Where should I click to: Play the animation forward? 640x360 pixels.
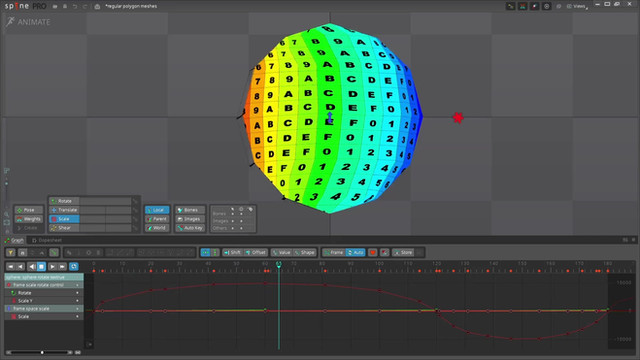click(52, 267)
